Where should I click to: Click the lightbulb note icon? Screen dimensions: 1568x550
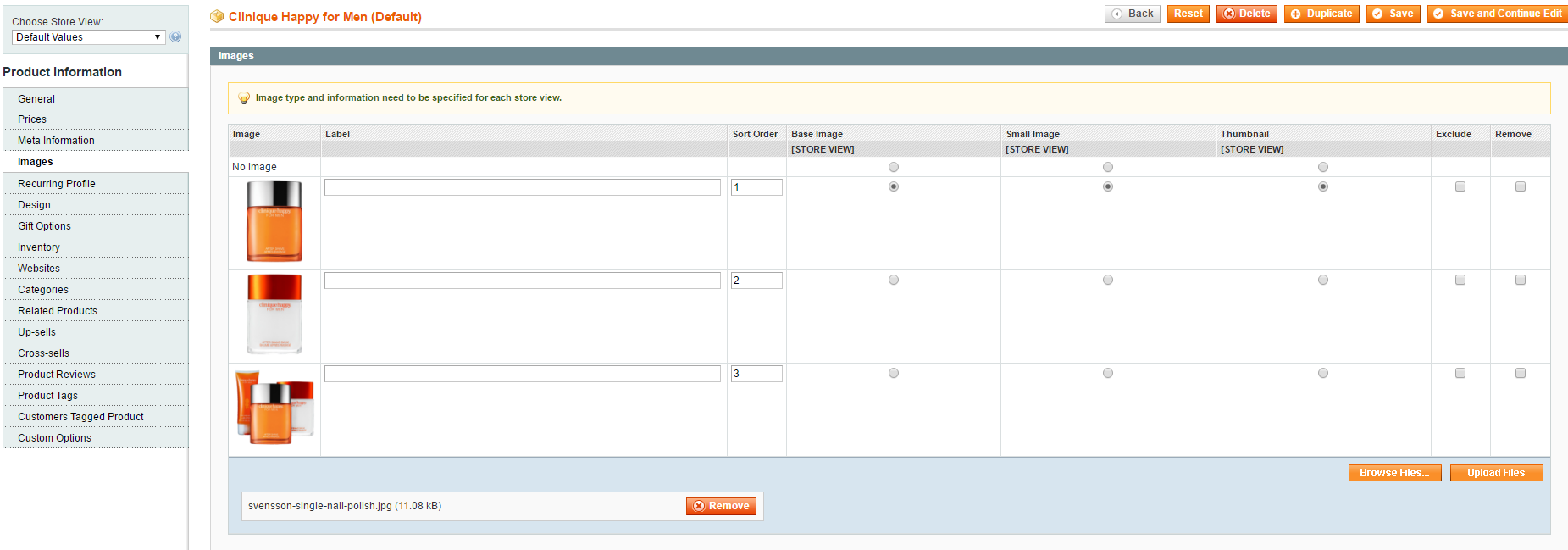coord(244,98)
